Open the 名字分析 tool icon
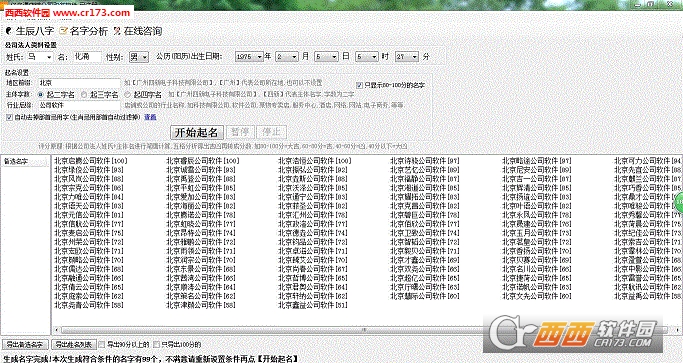The height and width of the screenshot is (363, 683). coord(64,31)
